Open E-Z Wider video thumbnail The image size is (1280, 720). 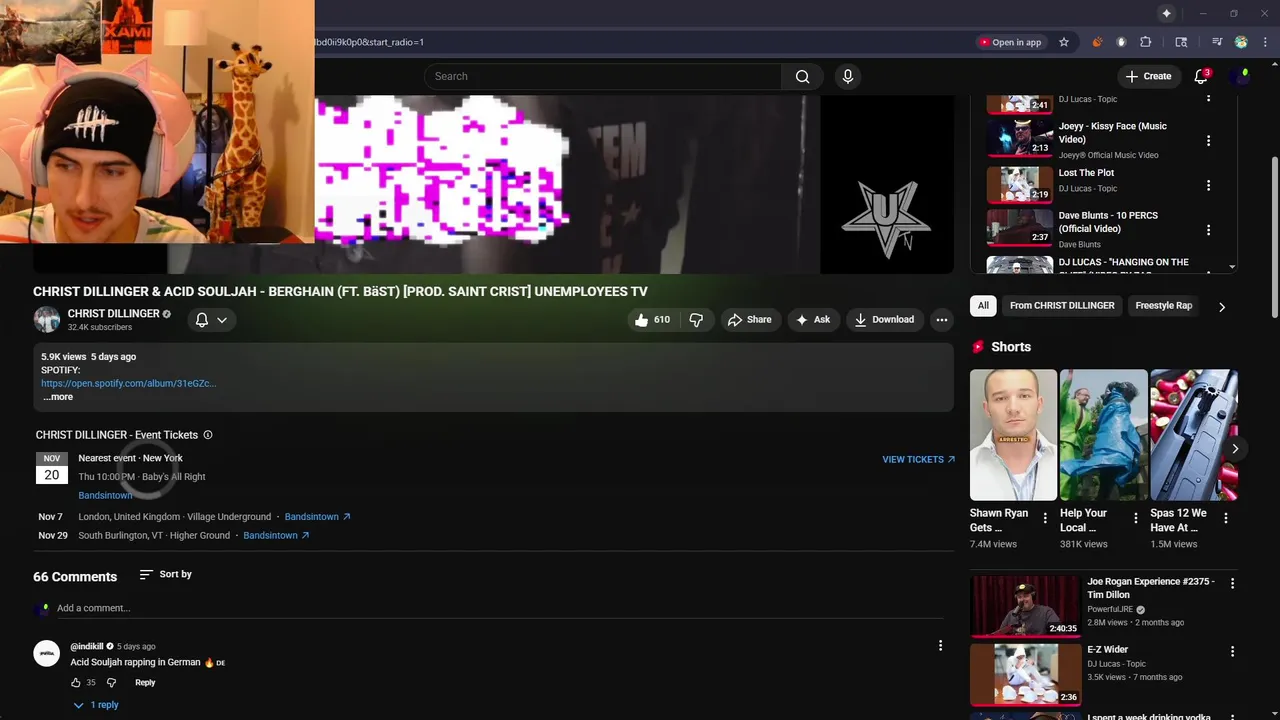click(1025, 674)
